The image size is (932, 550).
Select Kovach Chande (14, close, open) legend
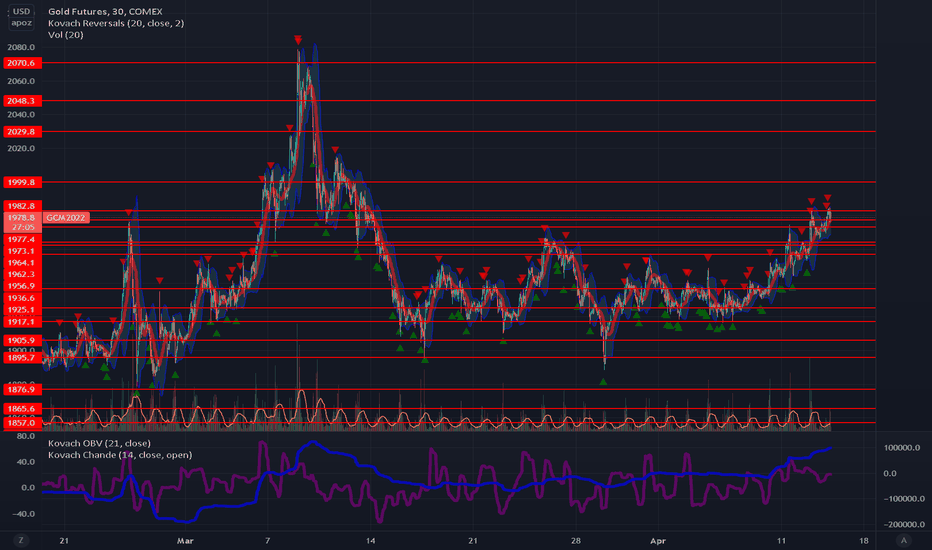click(x=120, y=455)
